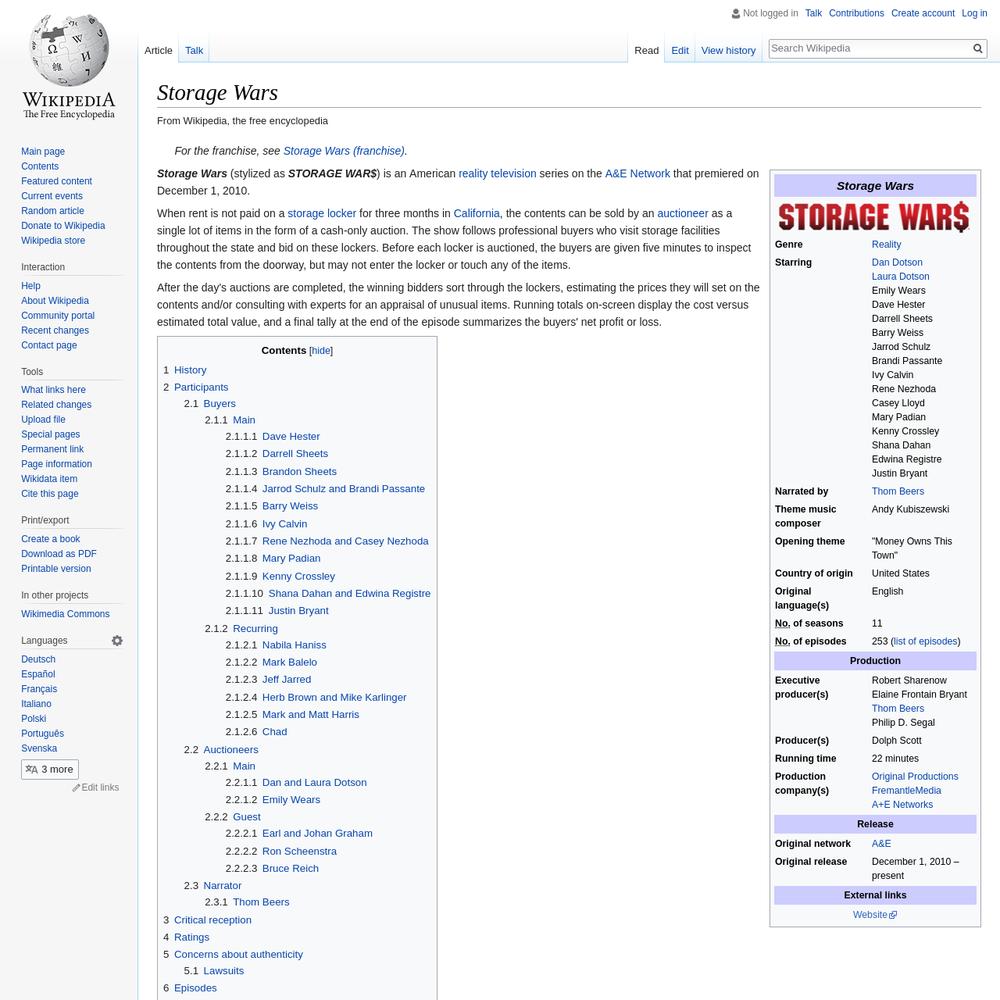Click the search magnifier icon
Screen dimensions: 1000x1000
click(x=977, y=48)
